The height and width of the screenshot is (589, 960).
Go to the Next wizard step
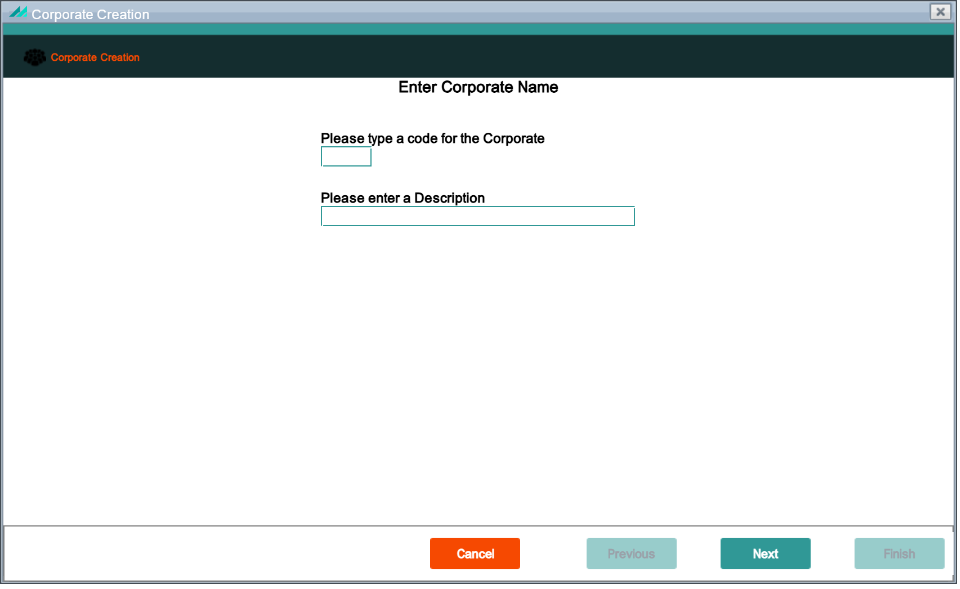[x=765, y=553]
